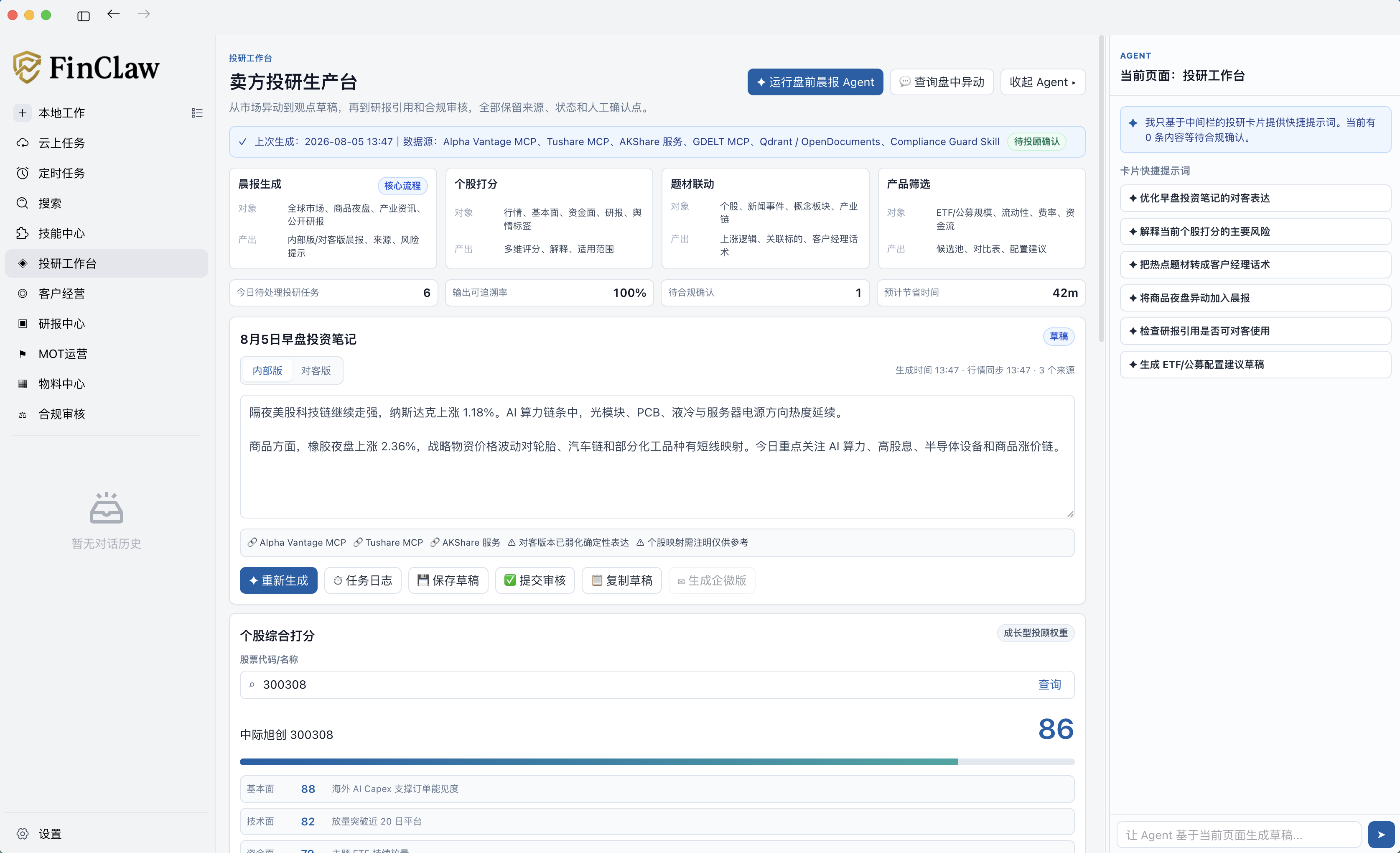1400x853 pixels.
Task: Go forward with the right arrow
Action: [x=144, y=14]
